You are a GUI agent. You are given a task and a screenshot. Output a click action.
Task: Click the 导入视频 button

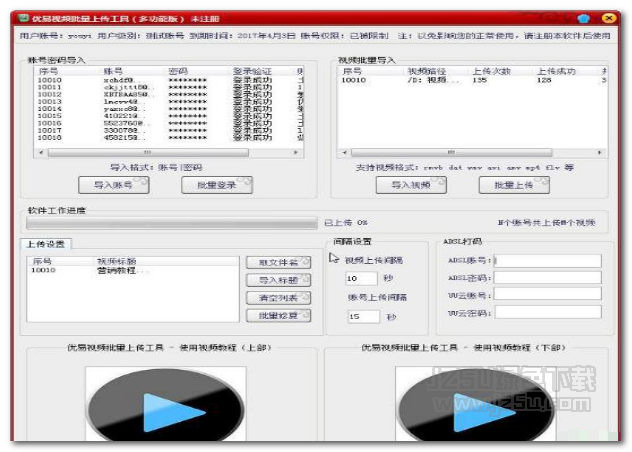click(x=411, y=185)
